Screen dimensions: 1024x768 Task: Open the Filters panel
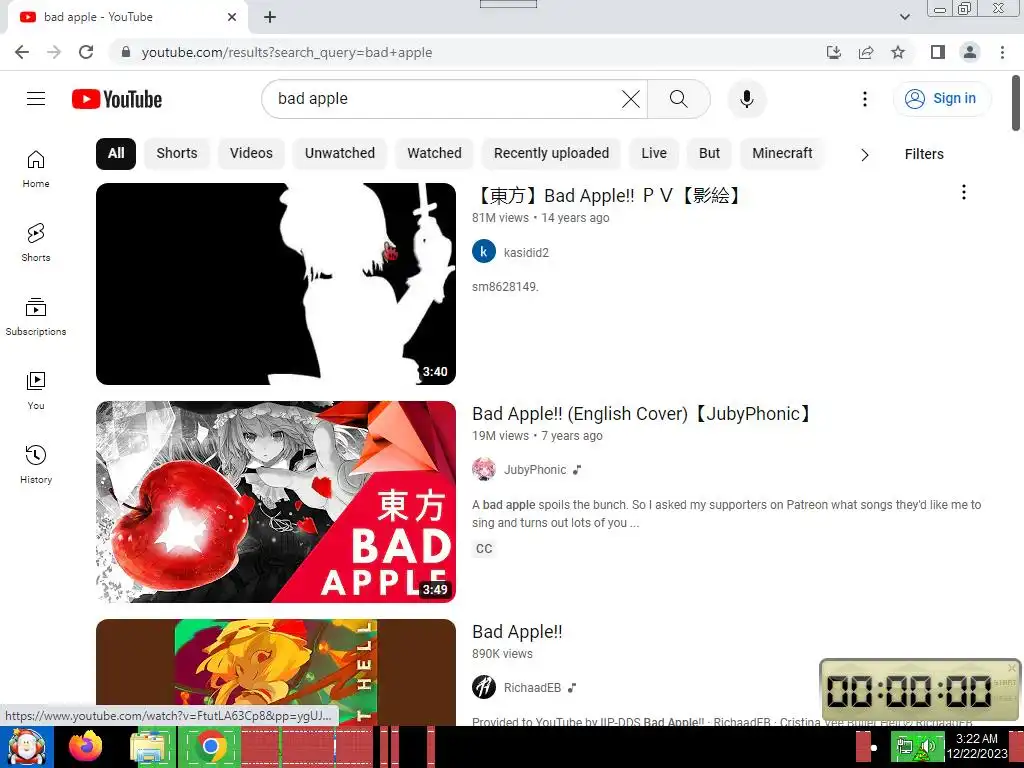coord(924,154)
